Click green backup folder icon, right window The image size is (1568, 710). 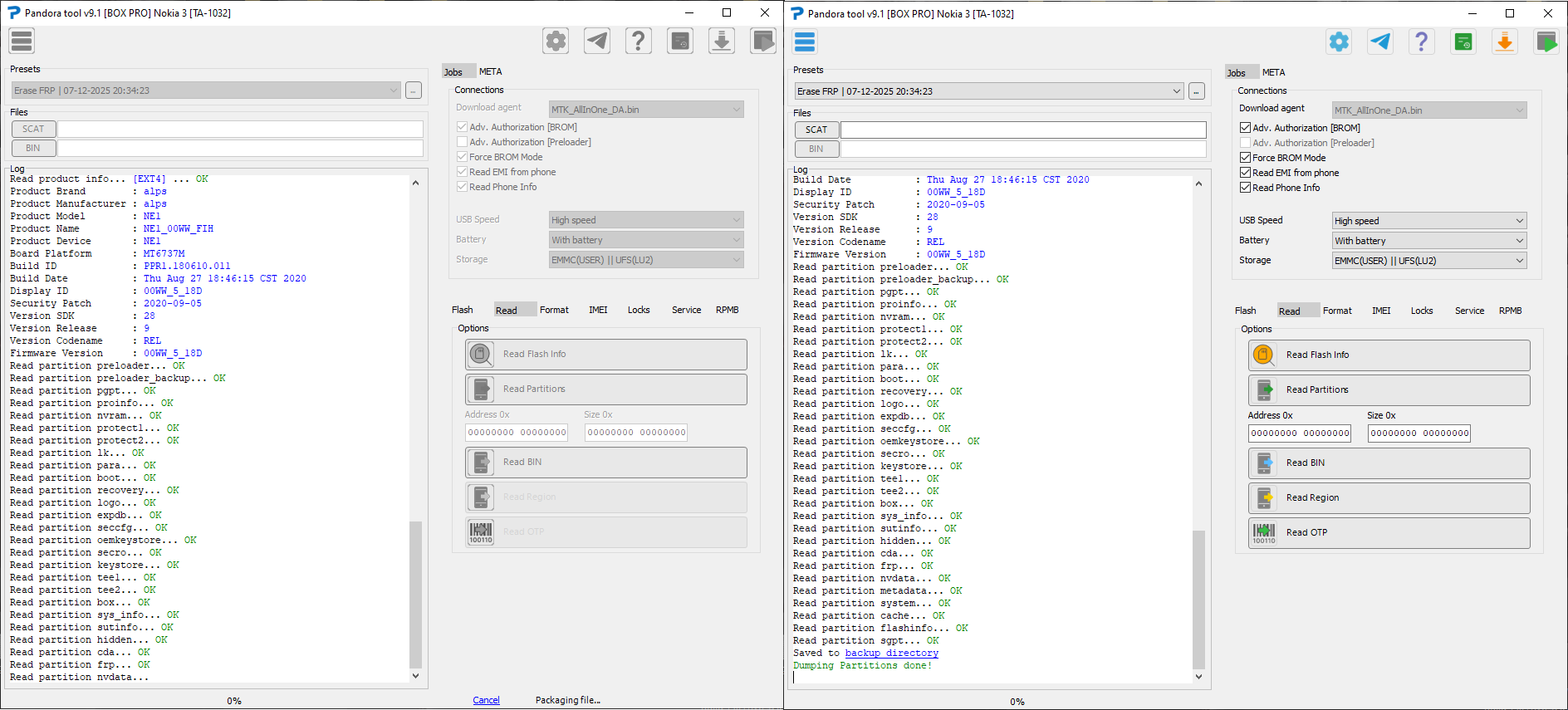click(1463, 42)
